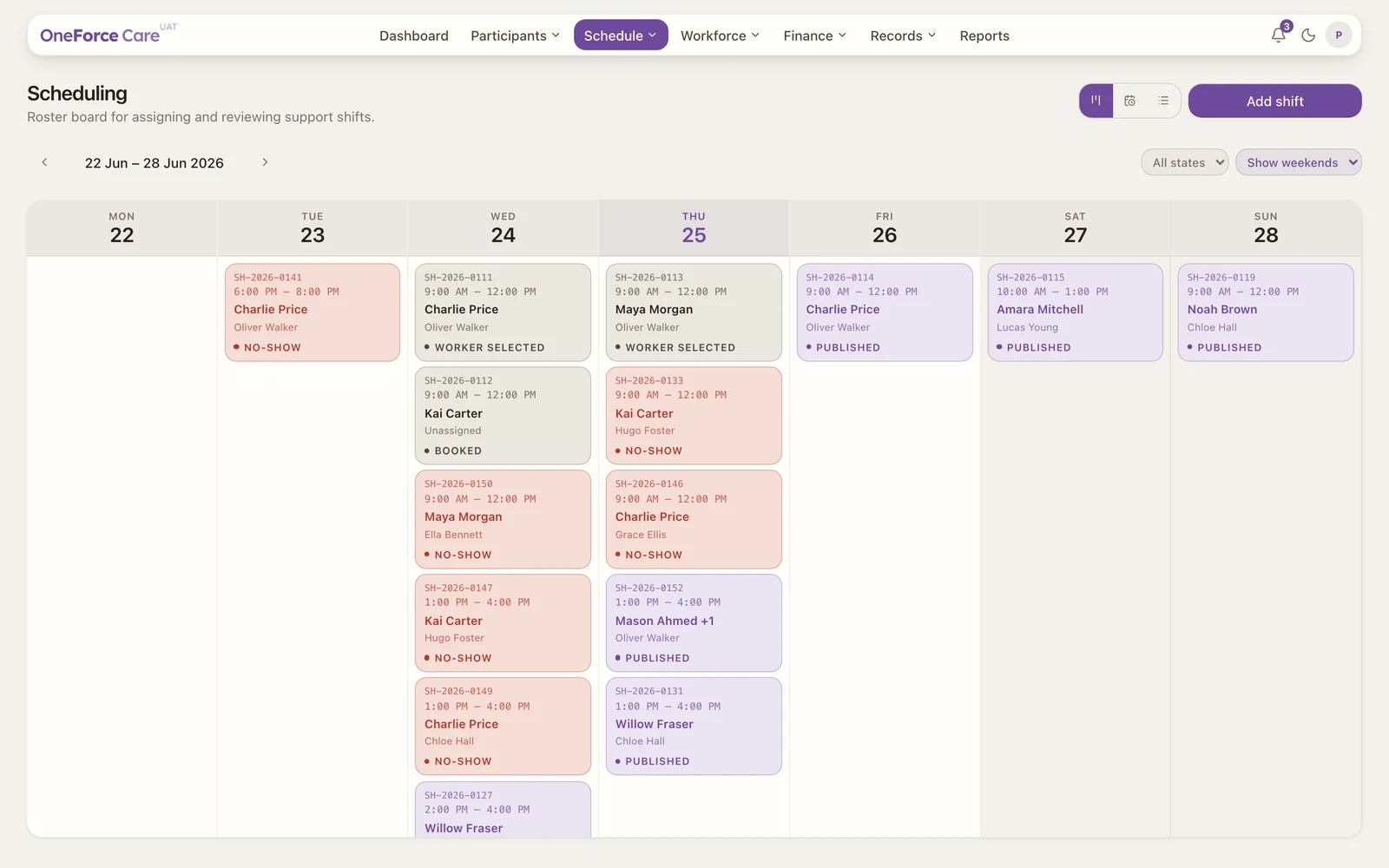The height and width of the screenshot is (868, 1389).
Task: Toggle dark mode moon icon
Action: [x=1308, y=36]
